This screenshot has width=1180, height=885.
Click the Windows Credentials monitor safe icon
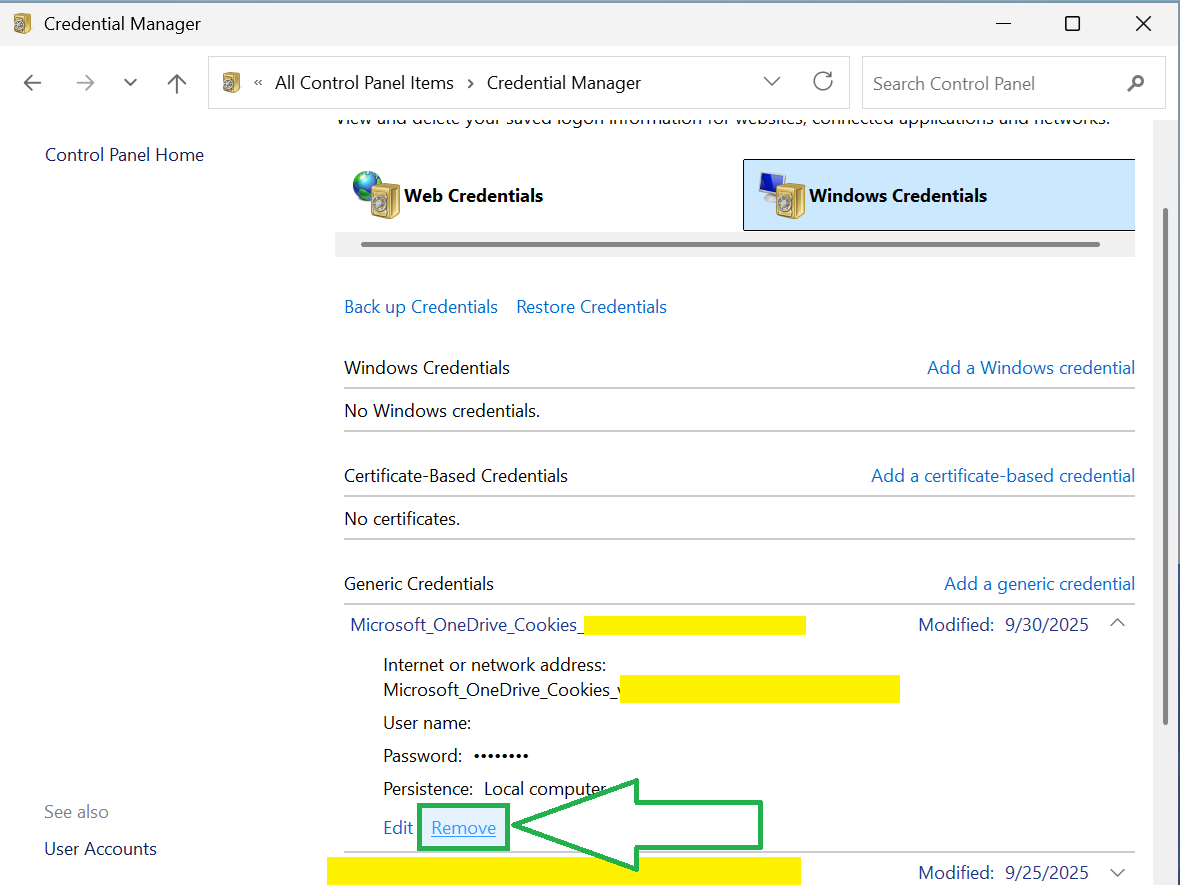click(782, 195)
